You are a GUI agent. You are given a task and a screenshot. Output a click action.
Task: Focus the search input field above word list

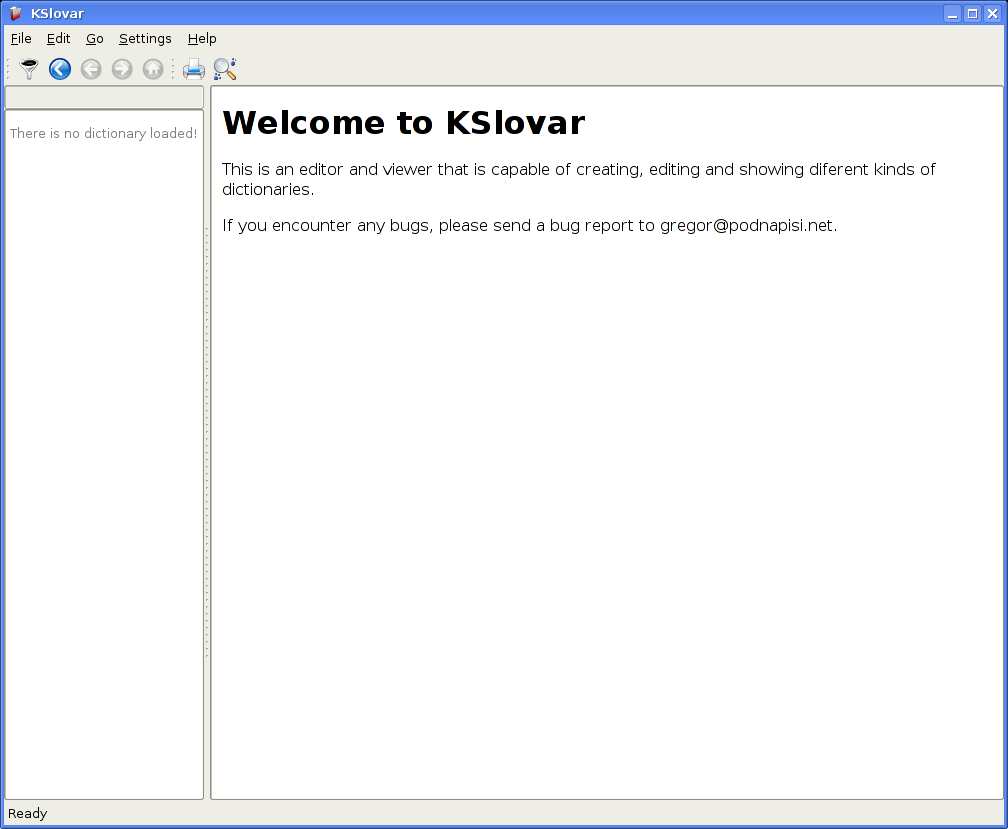[104, 97]
